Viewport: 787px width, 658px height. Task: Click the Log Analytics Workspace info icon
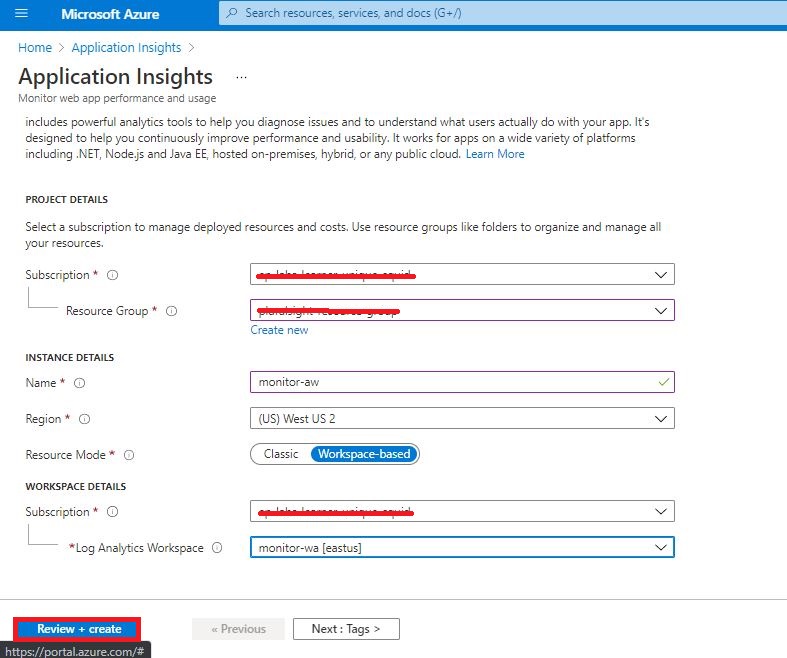tap(217, 548)
